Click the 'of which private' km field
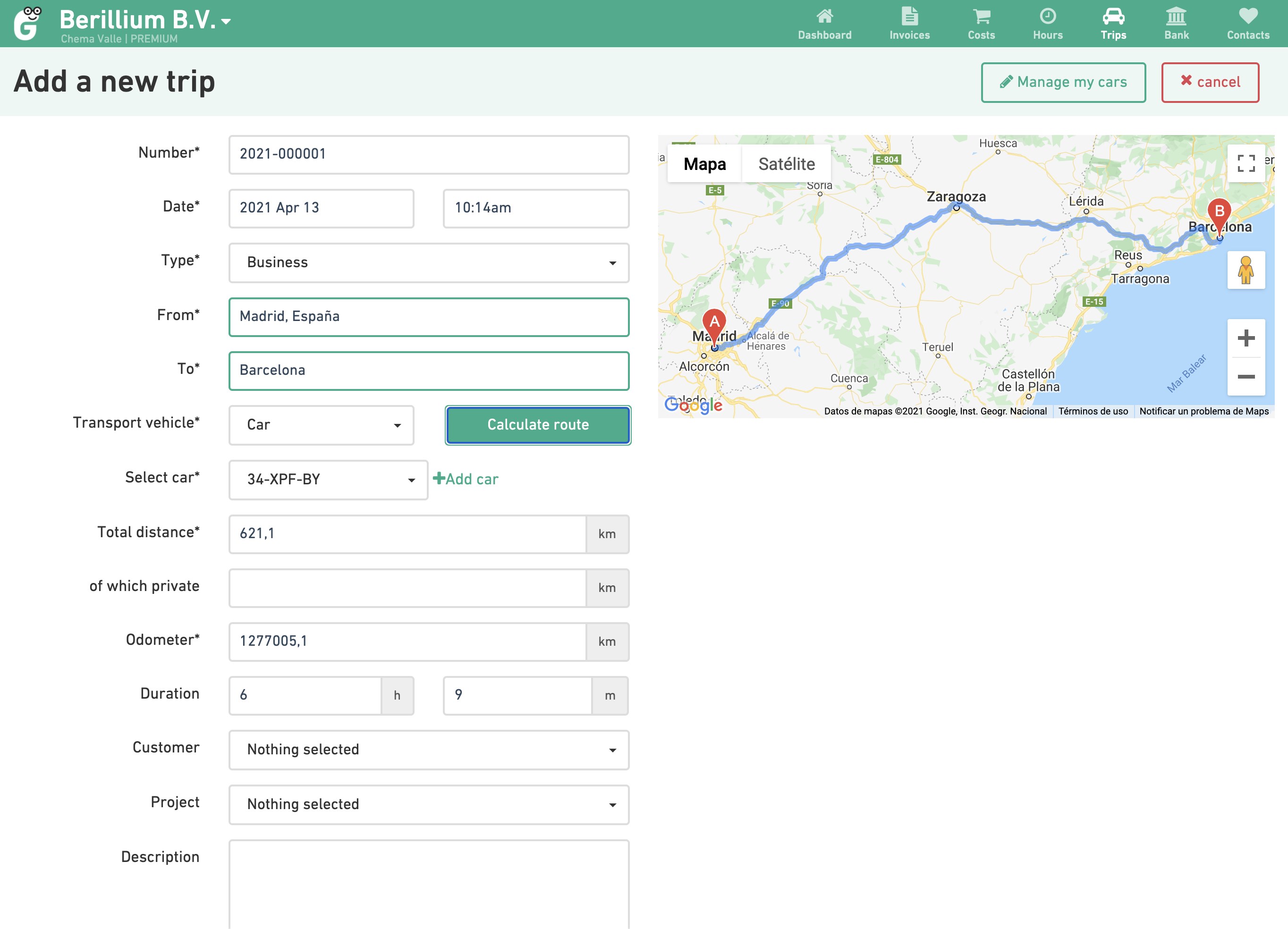 pyautogui.click(x=407, y=588)
